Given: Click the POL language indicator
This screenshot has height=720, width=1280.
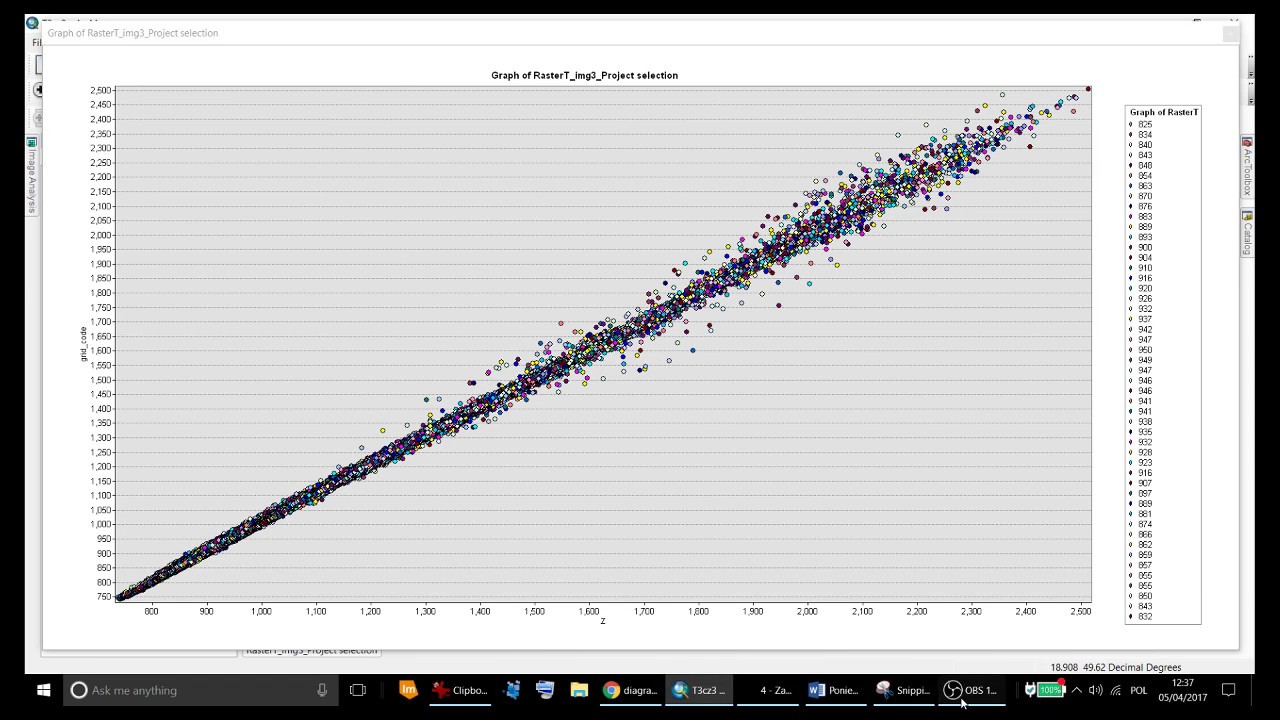Looking at the screenshot, I should [1139, 690].
